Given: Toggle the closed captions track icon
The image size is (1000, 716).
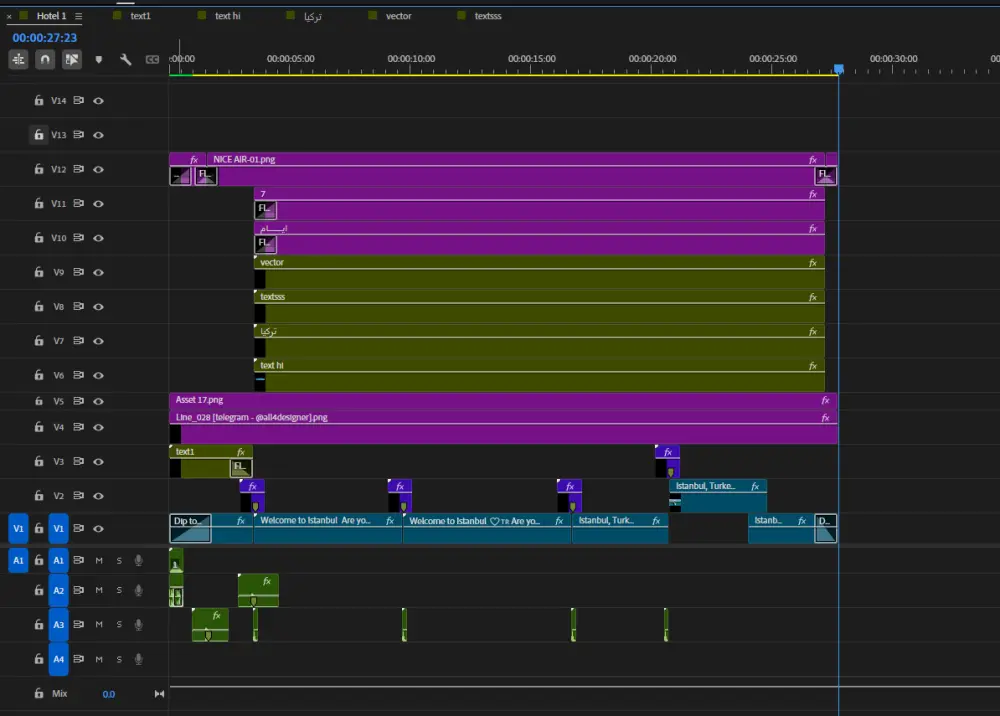Looking at the screenshot, I should point(152,59).
